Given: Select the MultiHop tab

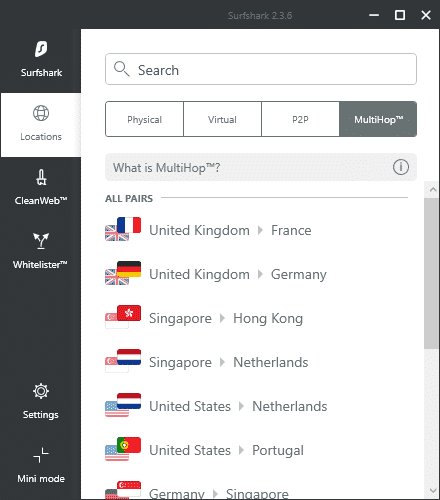Looking at the screenshot, I should (378, 119).
